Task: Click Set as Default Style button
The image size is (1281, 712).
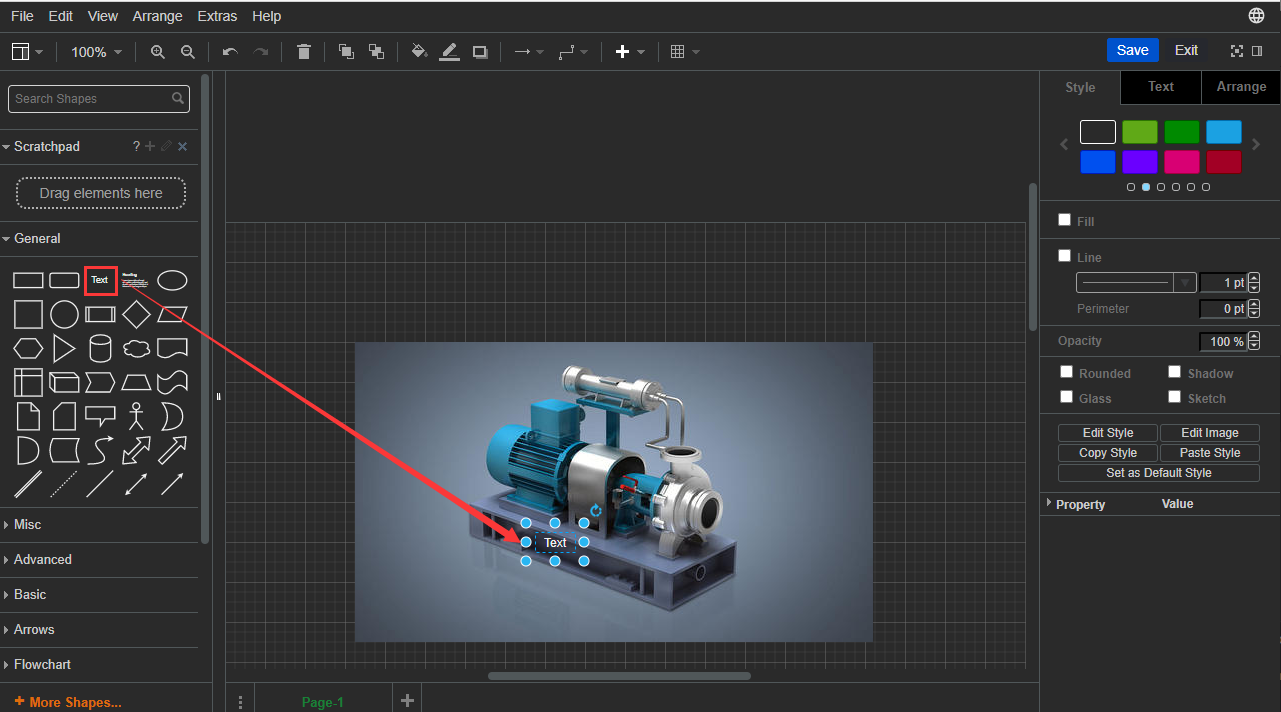Action: pos(1159,473)
